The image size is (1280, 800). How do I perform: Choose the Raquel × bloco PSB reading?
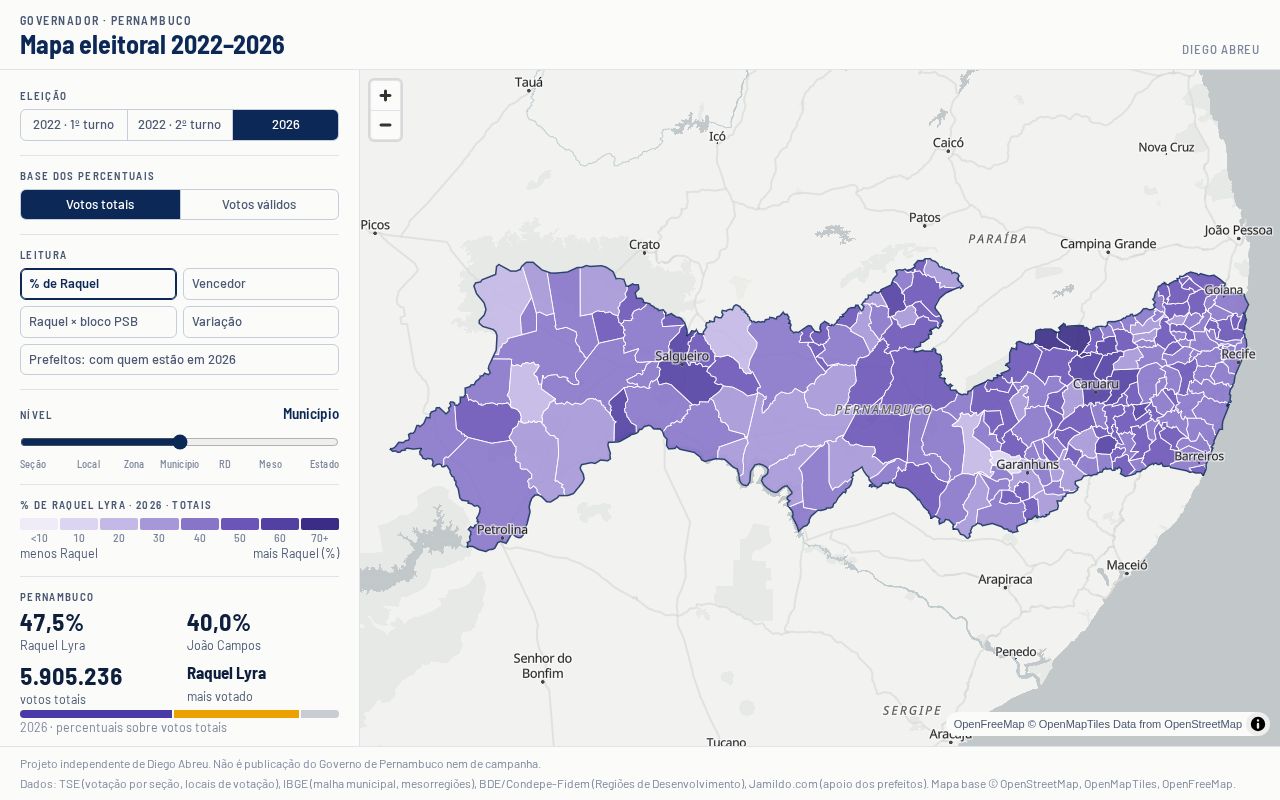(98, 322)
